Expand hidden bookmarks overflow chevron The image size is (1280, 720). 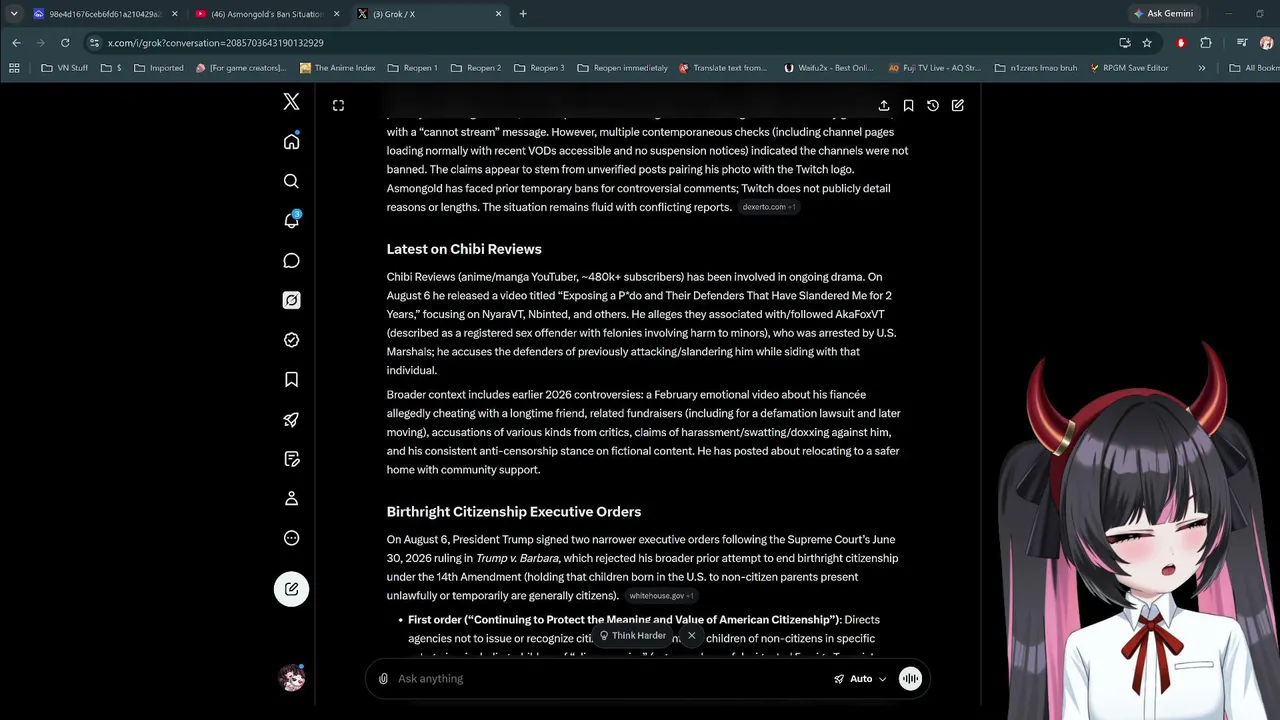[1201, 68]
